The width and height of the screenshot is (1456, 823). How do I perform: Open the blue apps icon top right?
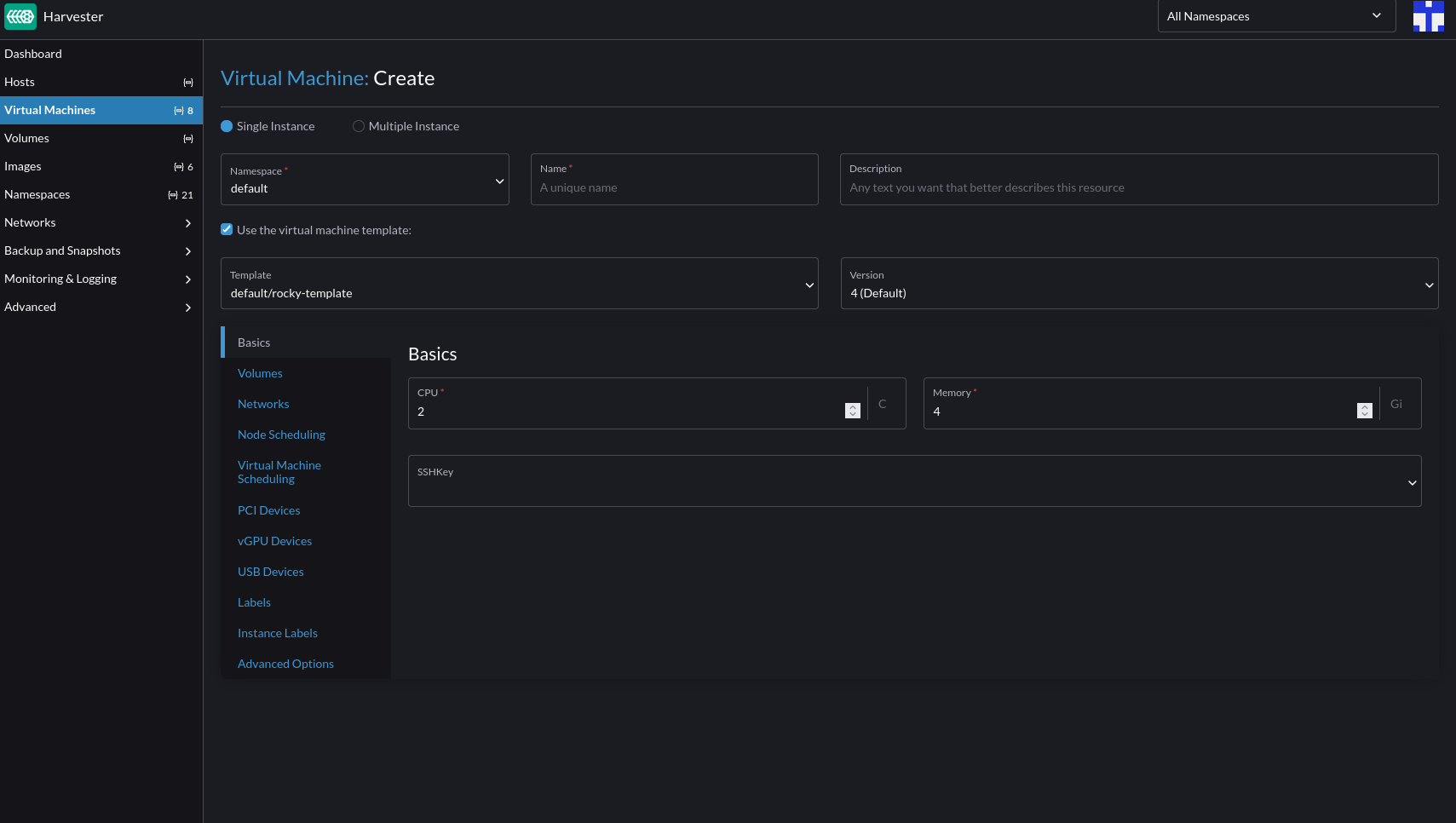[1428, 15]
